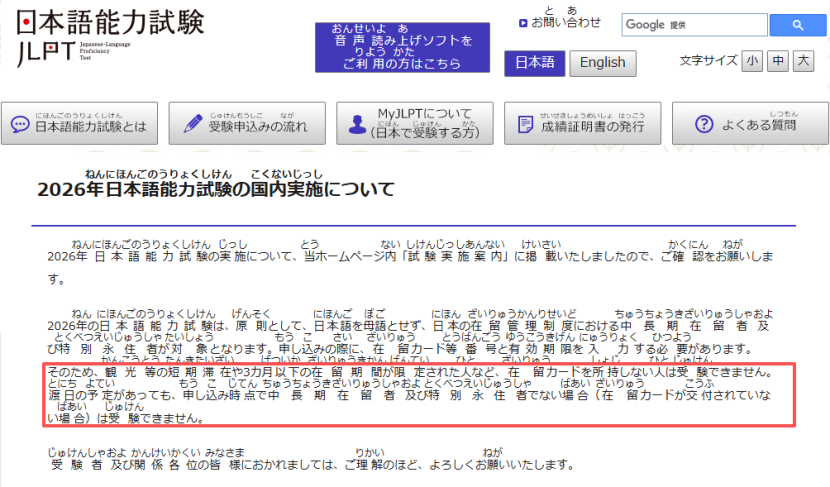This screenshot has width=830, height=487.
Task: Switch site language to 日本語
Action: 534,63
